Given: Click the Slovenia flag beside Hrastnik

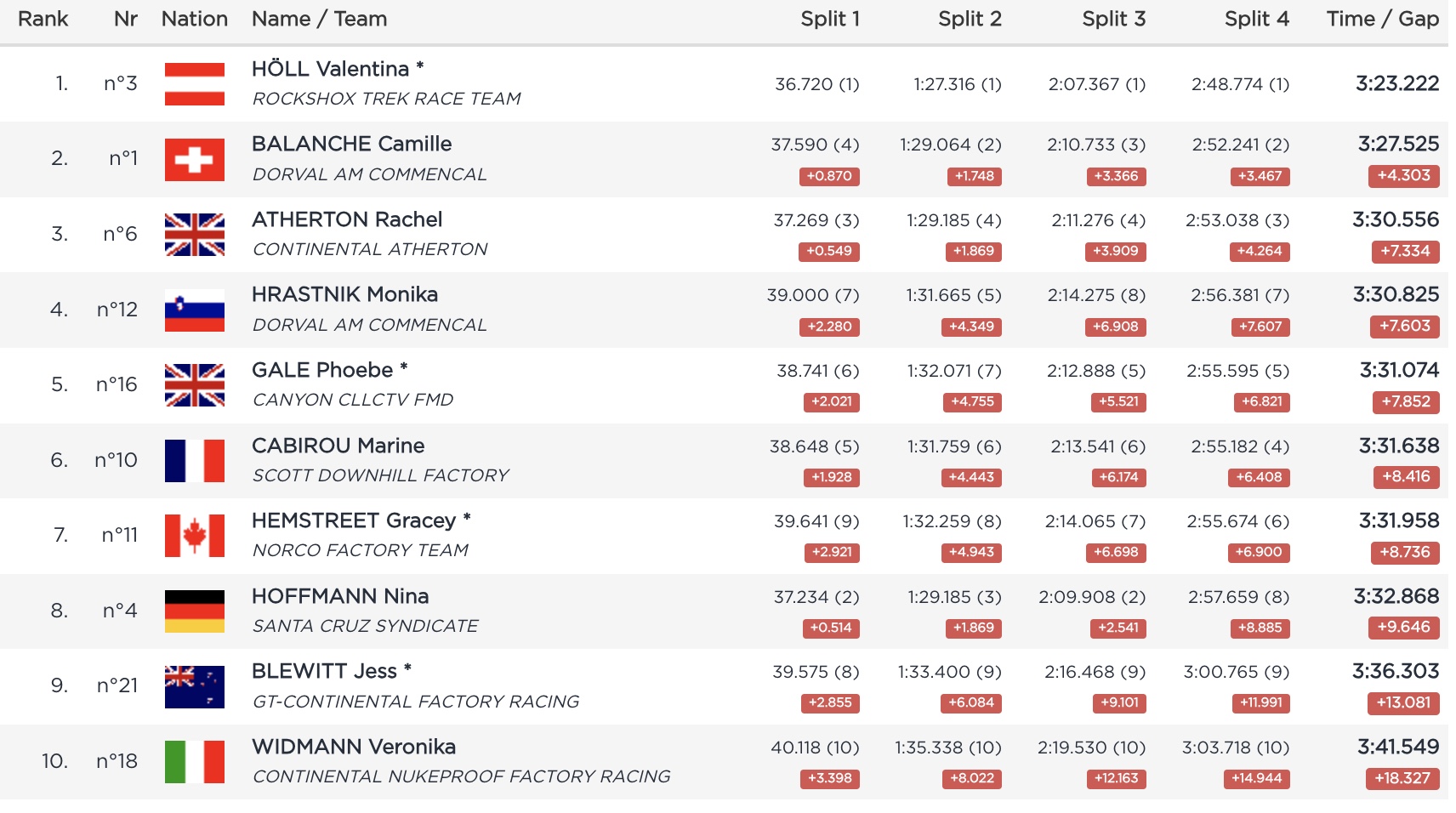Looking at the screenshot, I should 195,310.
